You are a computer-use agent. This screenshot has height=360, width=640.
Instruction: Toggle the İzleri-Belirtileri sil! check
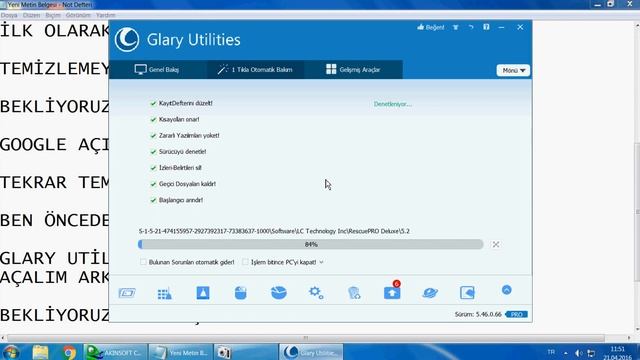pos(153,168)
